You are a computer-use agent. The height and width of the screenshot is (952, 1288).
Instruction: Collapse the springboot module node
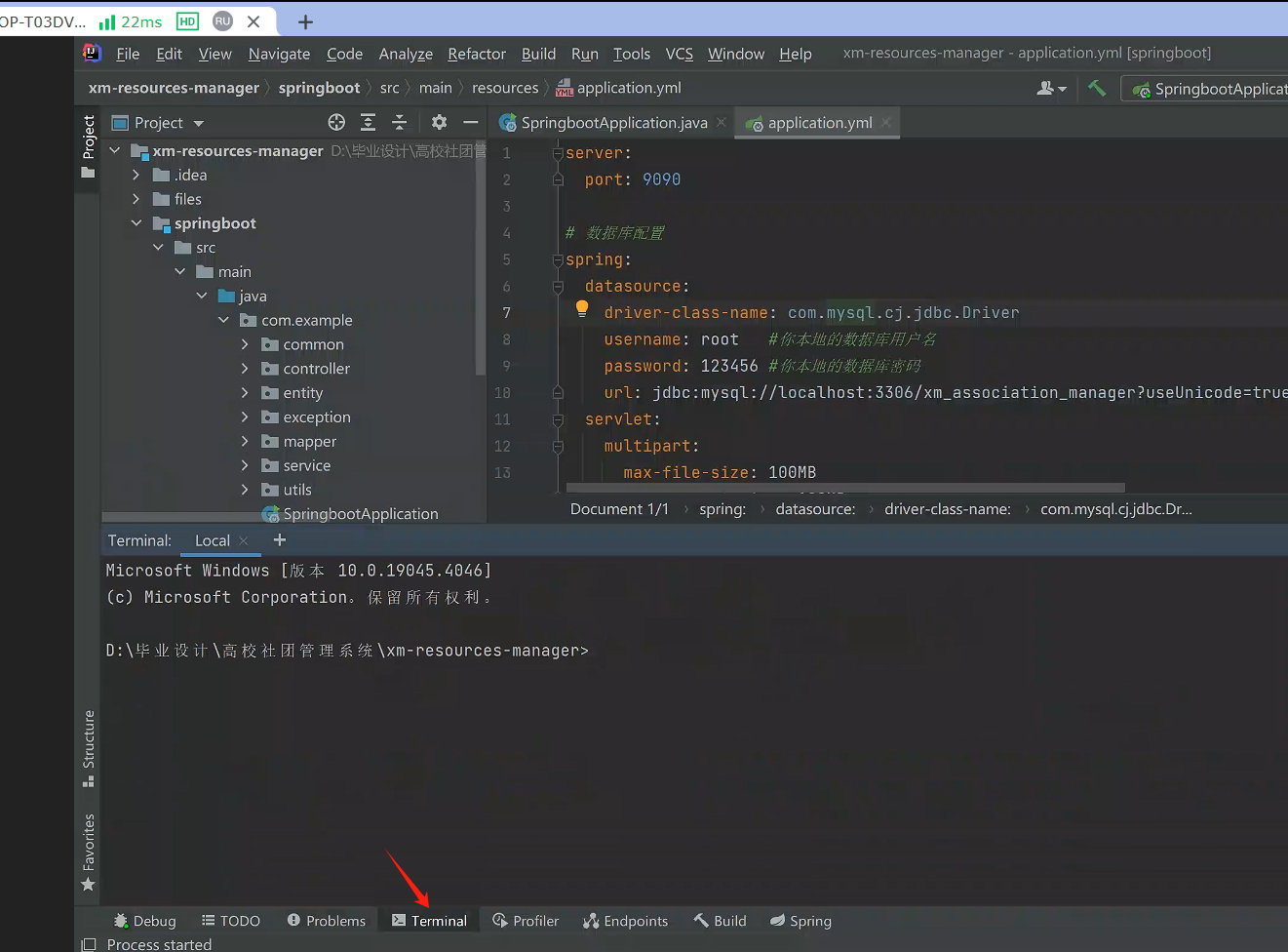(x=137, y=223)
